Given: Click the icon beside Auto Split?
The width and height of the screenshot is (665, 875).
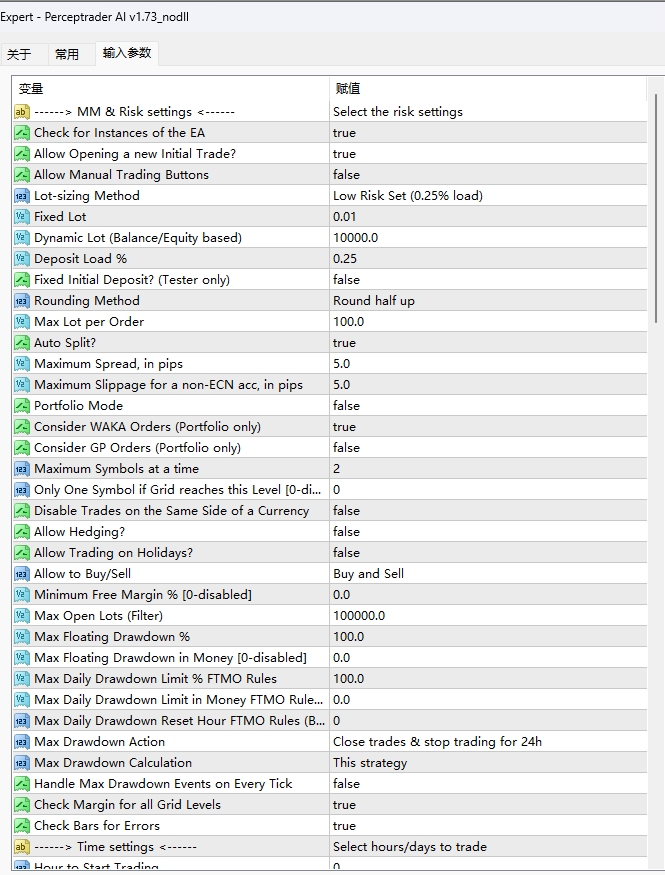Looking at the screenshot, I should click(21, 343).
